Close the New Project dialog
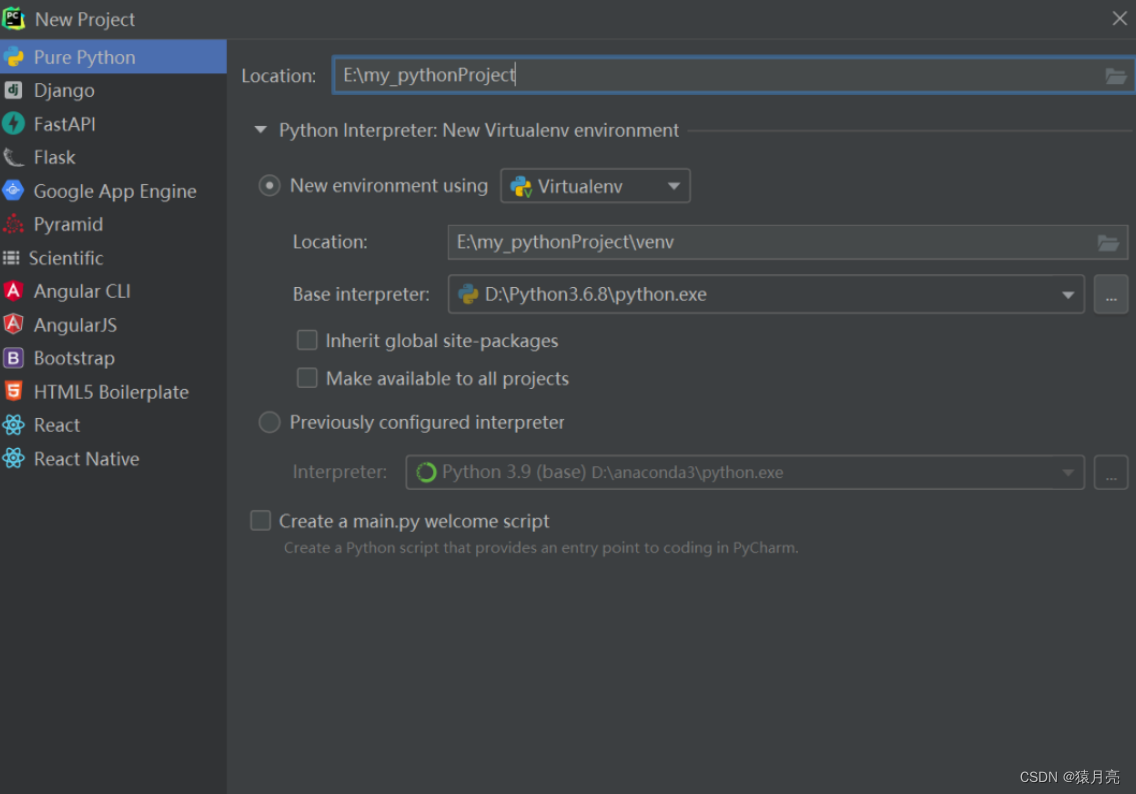Image resolution: width=1136 pixels, height=794 pixels. (1119, 19)
